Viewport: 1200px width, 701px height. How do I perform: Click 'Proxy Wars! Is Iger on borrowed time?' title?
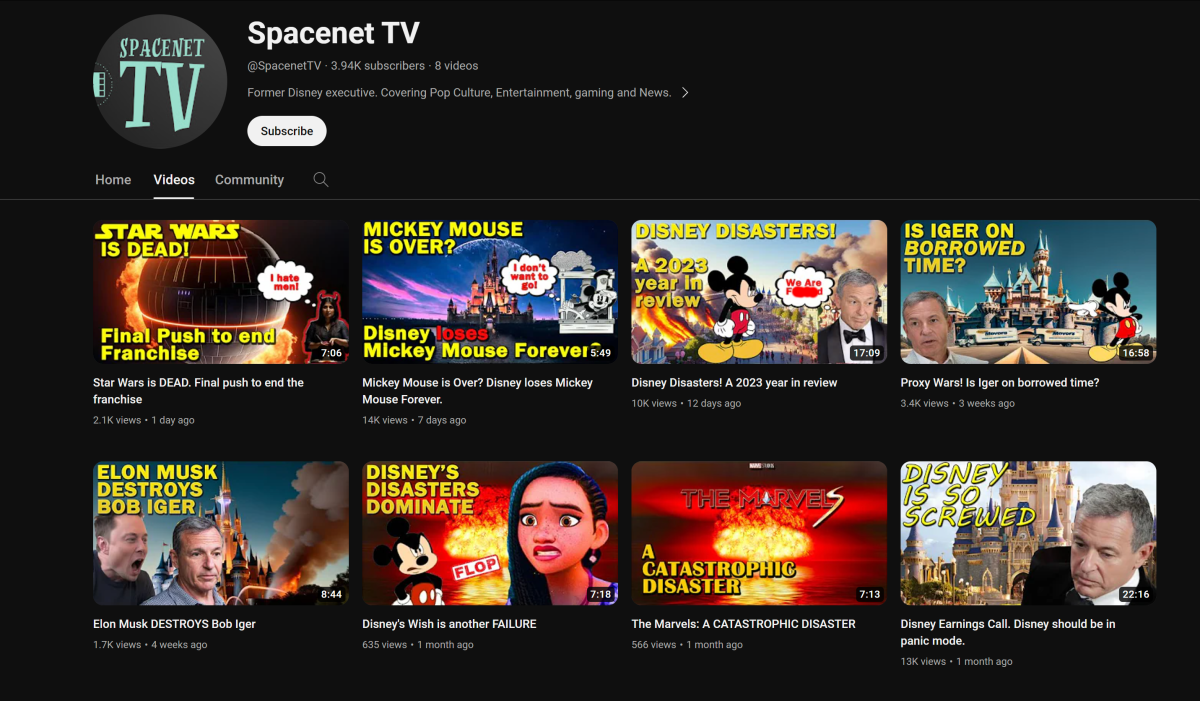999,383
